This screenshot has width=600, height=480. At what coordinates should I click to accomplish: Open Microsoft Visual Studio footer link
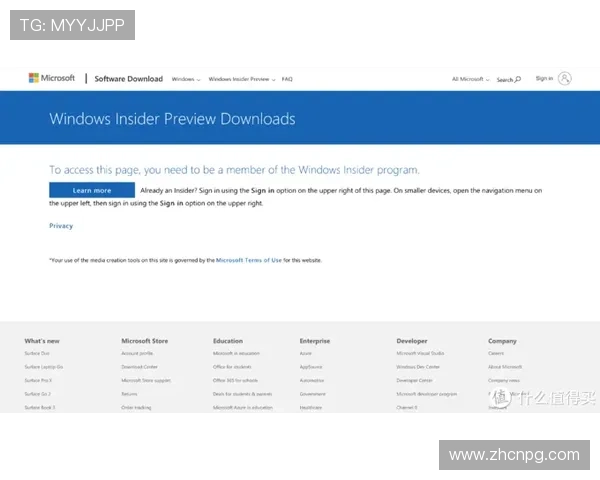tap(420, 353)
